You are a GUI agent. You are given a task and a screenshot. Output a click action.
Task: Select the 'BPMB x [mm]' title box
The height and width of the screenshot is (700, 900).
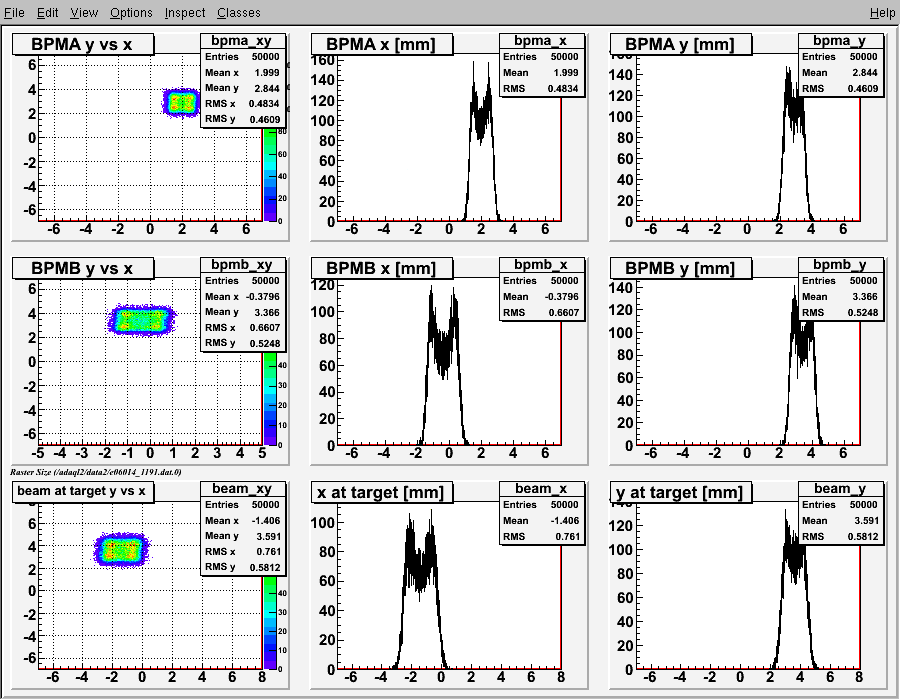click(x=381, y=268)
